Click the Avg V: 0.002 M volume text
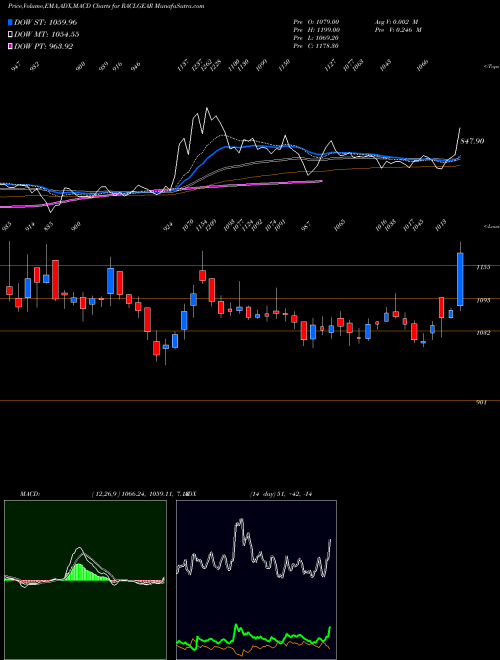Image resolution: width=500 pixels, height=660 pixels. pyautogui.click(x=396, y=22)
